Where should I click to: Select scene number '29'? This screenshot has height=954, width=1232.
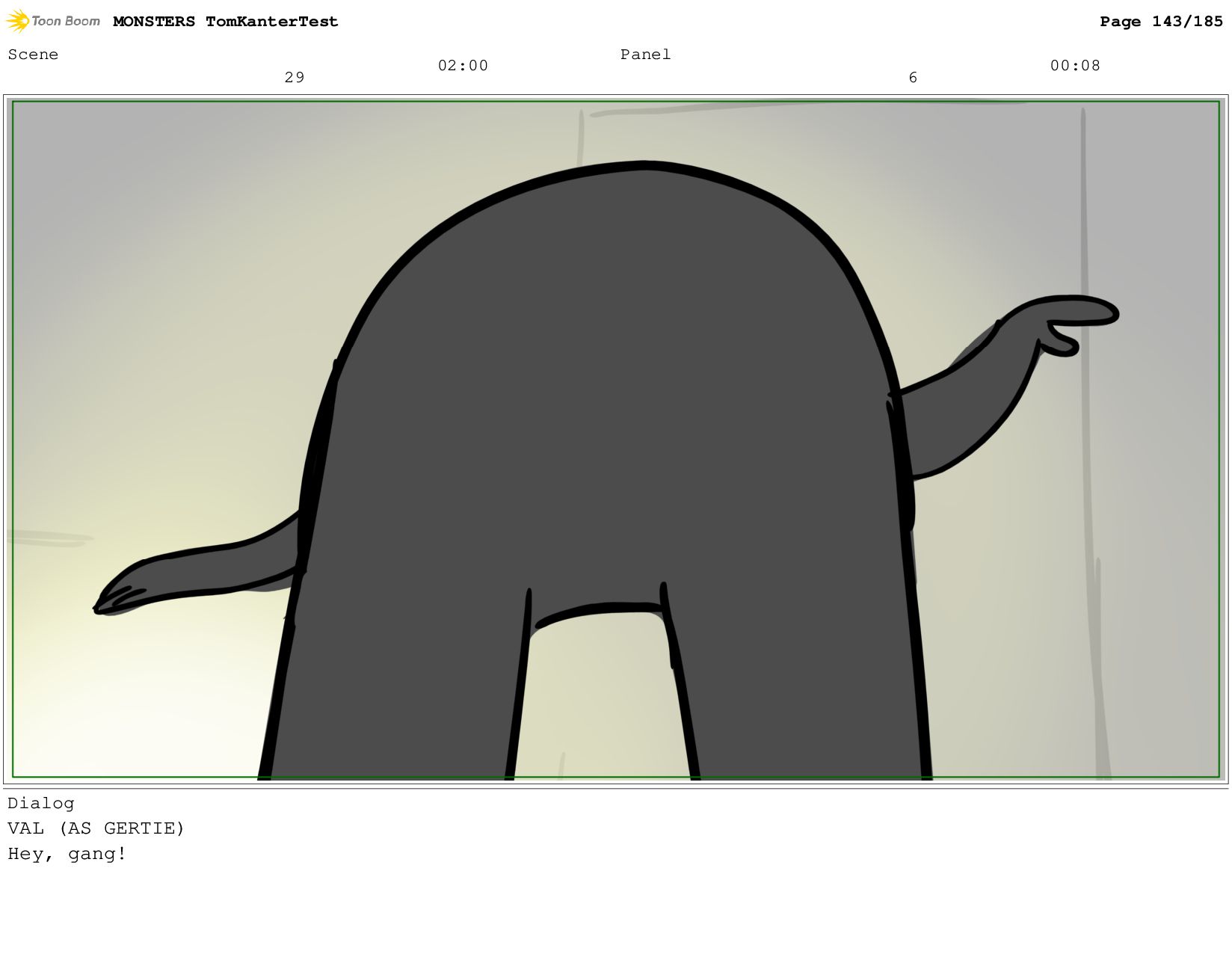[295, 78]
